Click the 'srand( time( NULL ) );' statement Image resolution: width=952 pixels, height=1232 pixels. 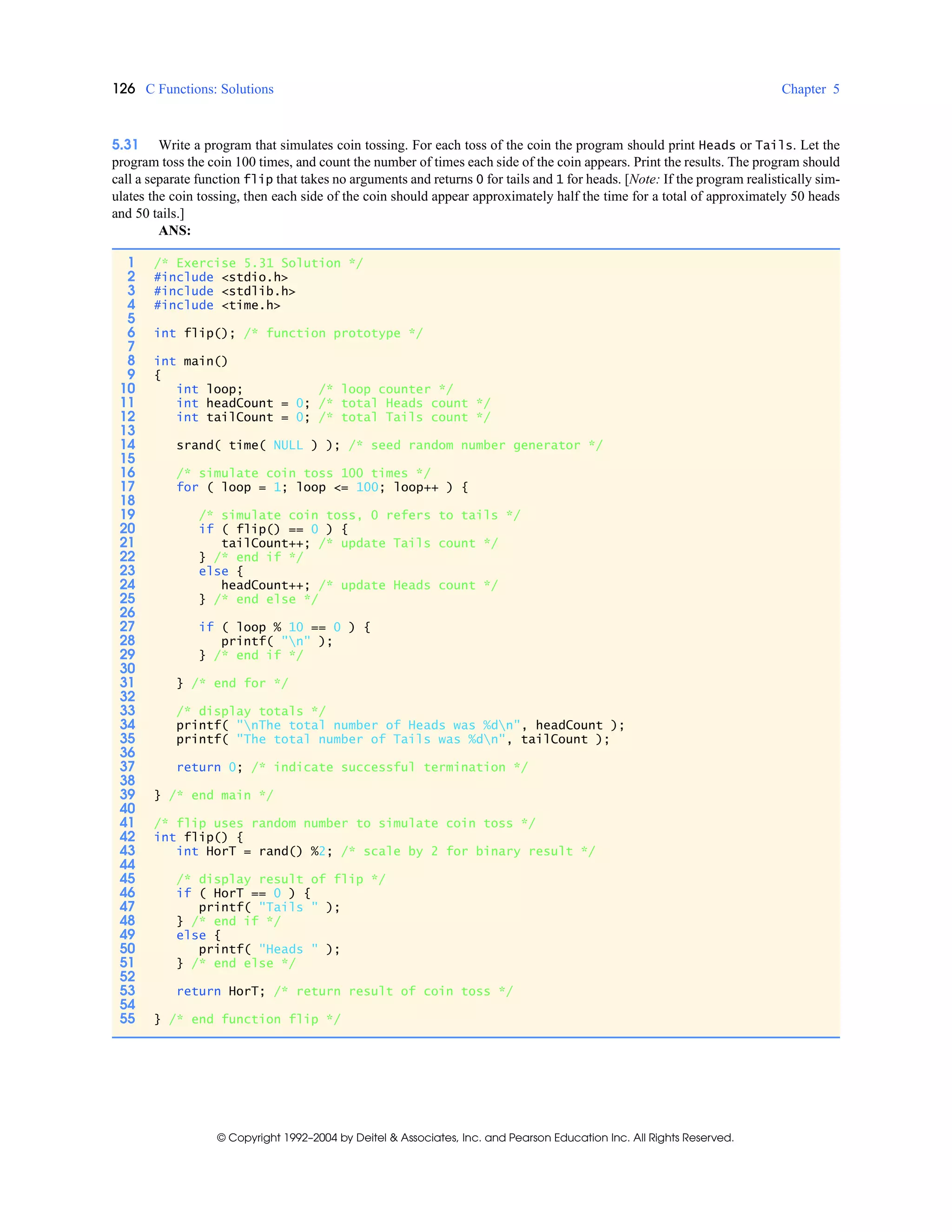[x=258, y=446]
